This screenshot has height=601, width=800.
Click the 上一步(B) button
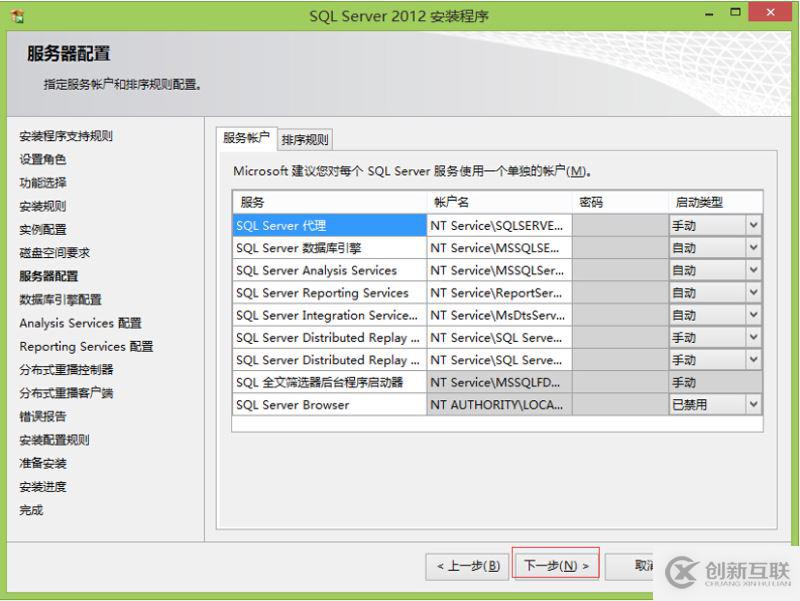[x=468, y=566]
